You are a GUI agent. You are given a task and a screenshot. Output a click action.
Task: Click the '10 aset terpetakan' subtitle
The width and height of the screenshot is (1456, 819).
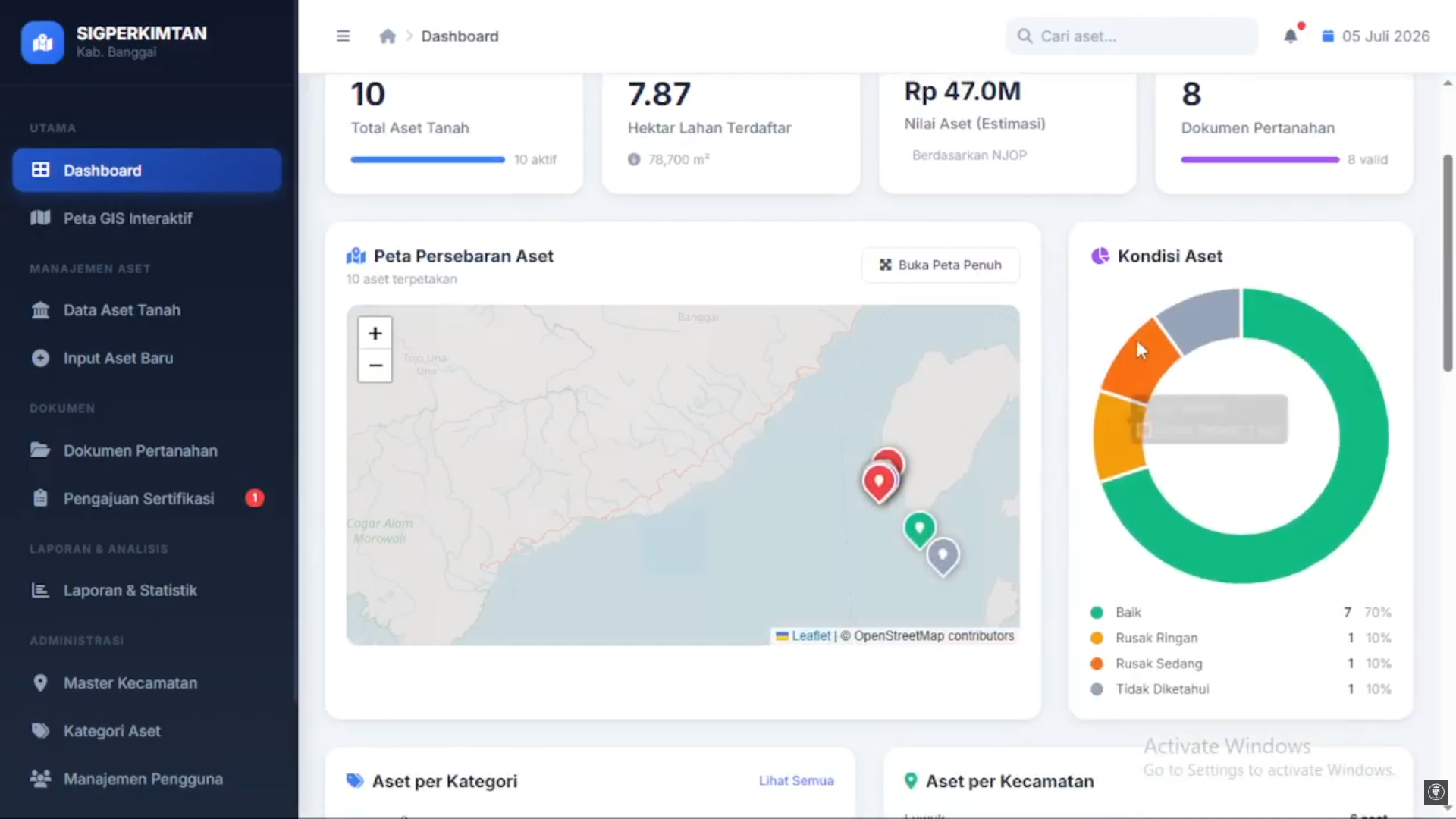(402, 278)
